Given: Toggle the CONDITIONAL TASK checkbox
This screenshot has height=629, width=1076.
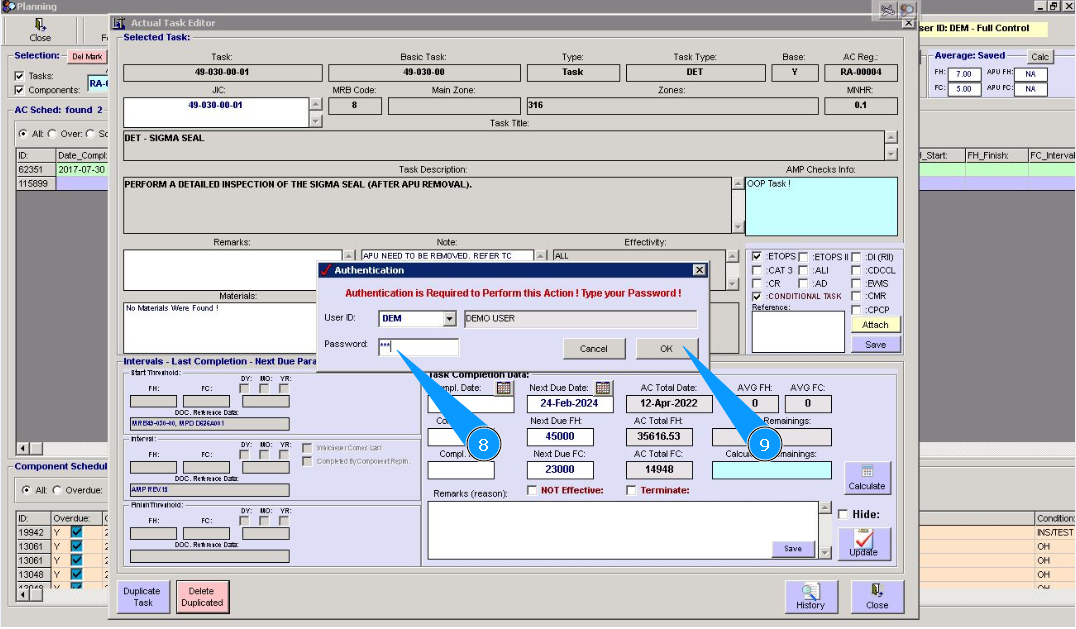Looking at the screenshot, I should (x=757, y=296).
